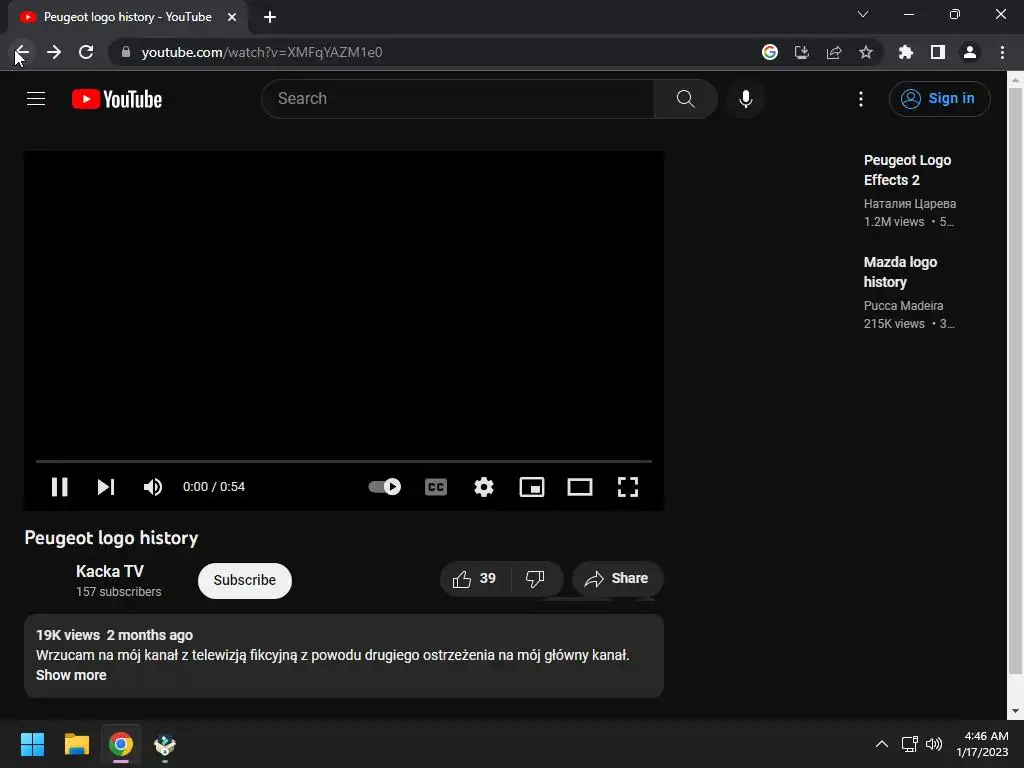1024x768 pixels.
Task: Open File Explorer from taskbar
Action: pyautogui.click(x=76, y=744)
